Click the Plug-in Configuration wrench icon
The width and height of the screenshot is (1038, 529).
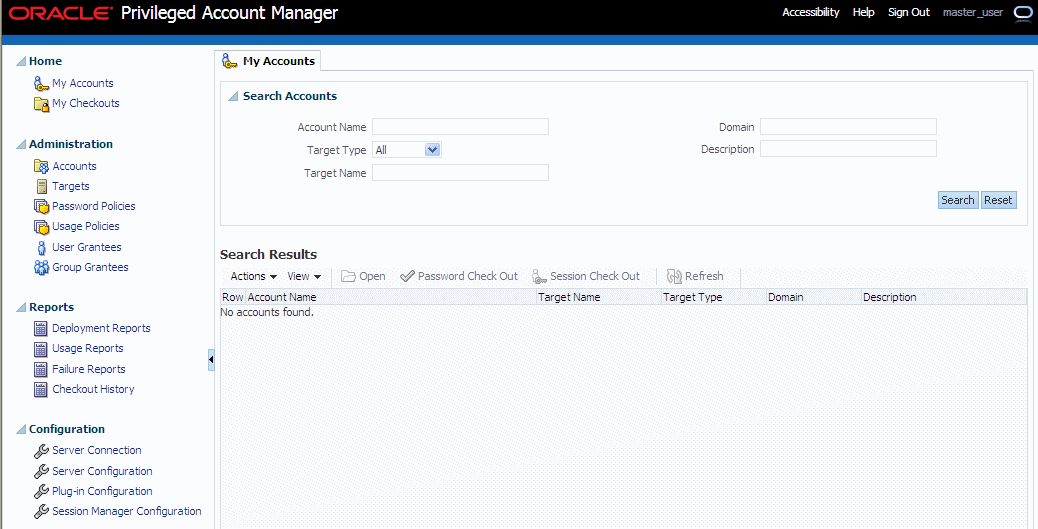click(x=41, y=491)
